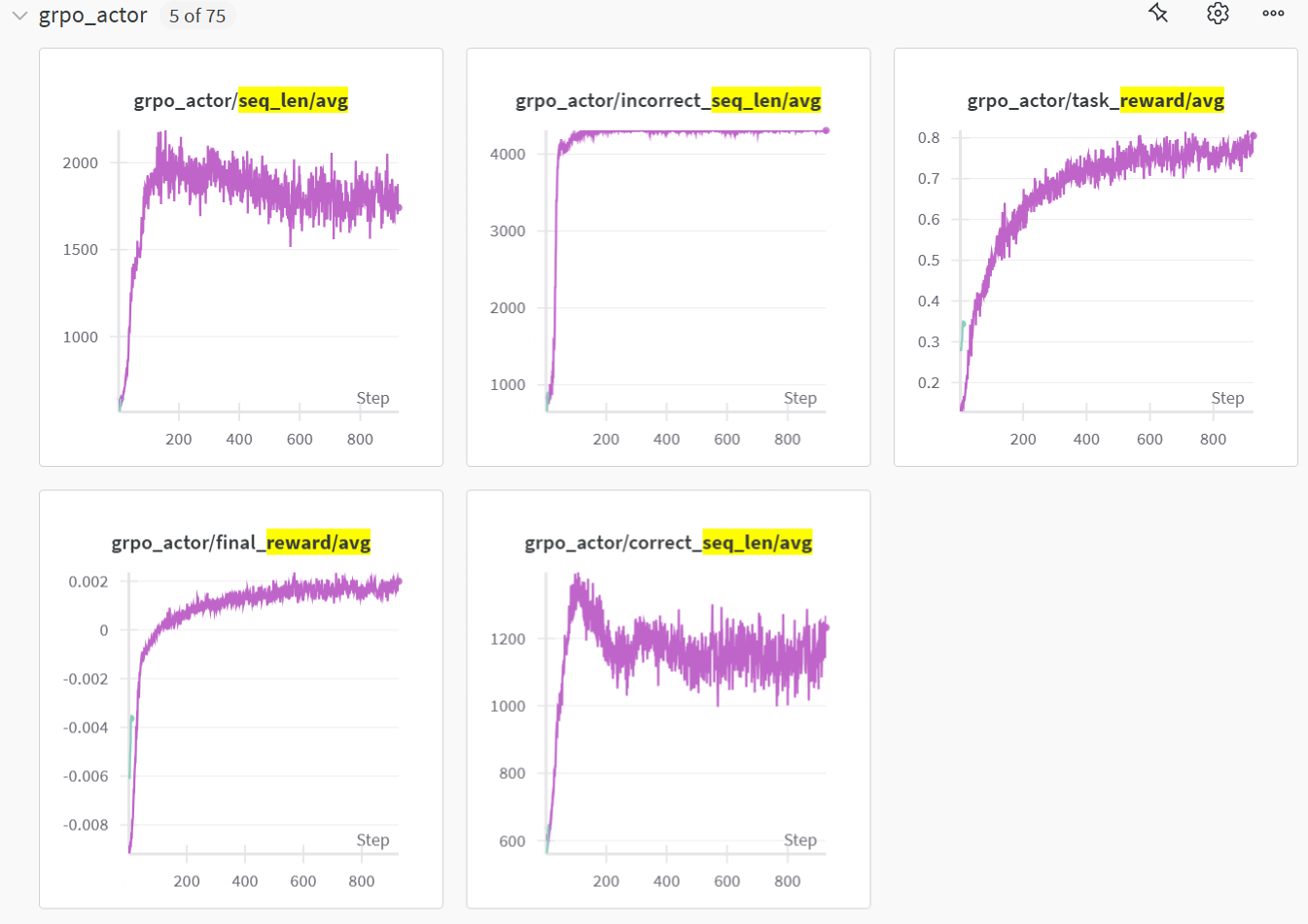Select the correct_seq_len/avg chart title
The width and height of the screenshot is (1308, 924).
coord(668,542)
